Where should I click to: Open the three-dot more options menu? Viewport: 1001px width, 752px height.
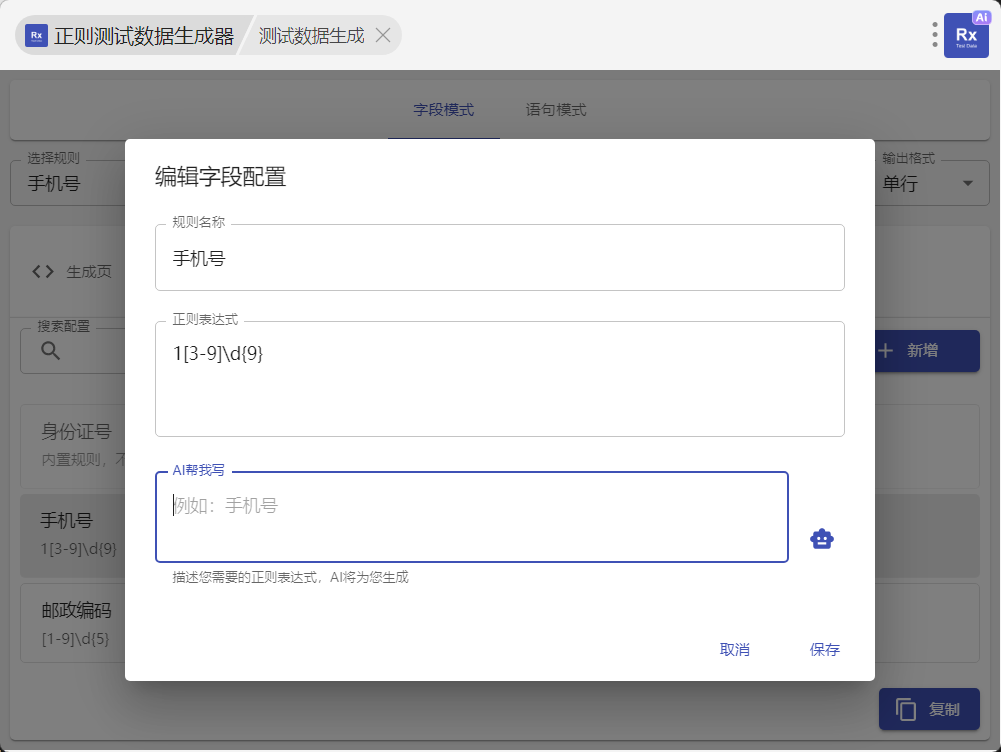(x=935, y=35)
